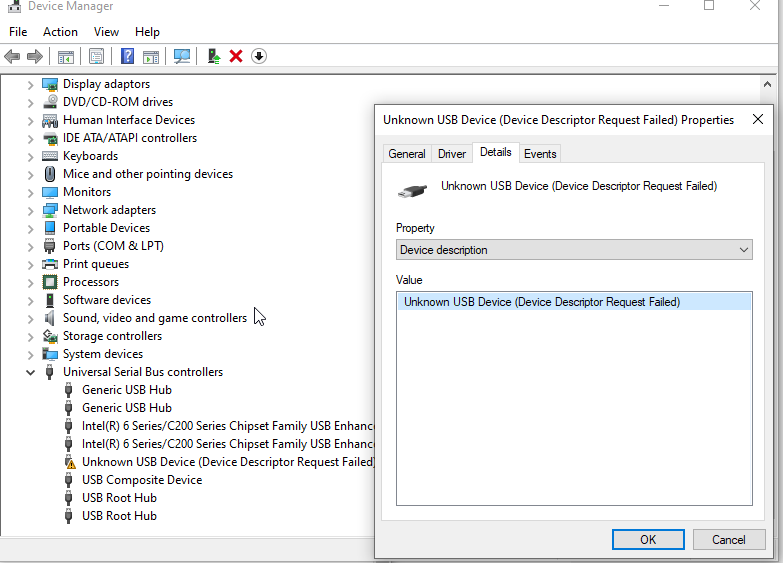Click the Forward arrow in toolbar
Viewport: 783px width, 563px height.
tap(34, 56)
